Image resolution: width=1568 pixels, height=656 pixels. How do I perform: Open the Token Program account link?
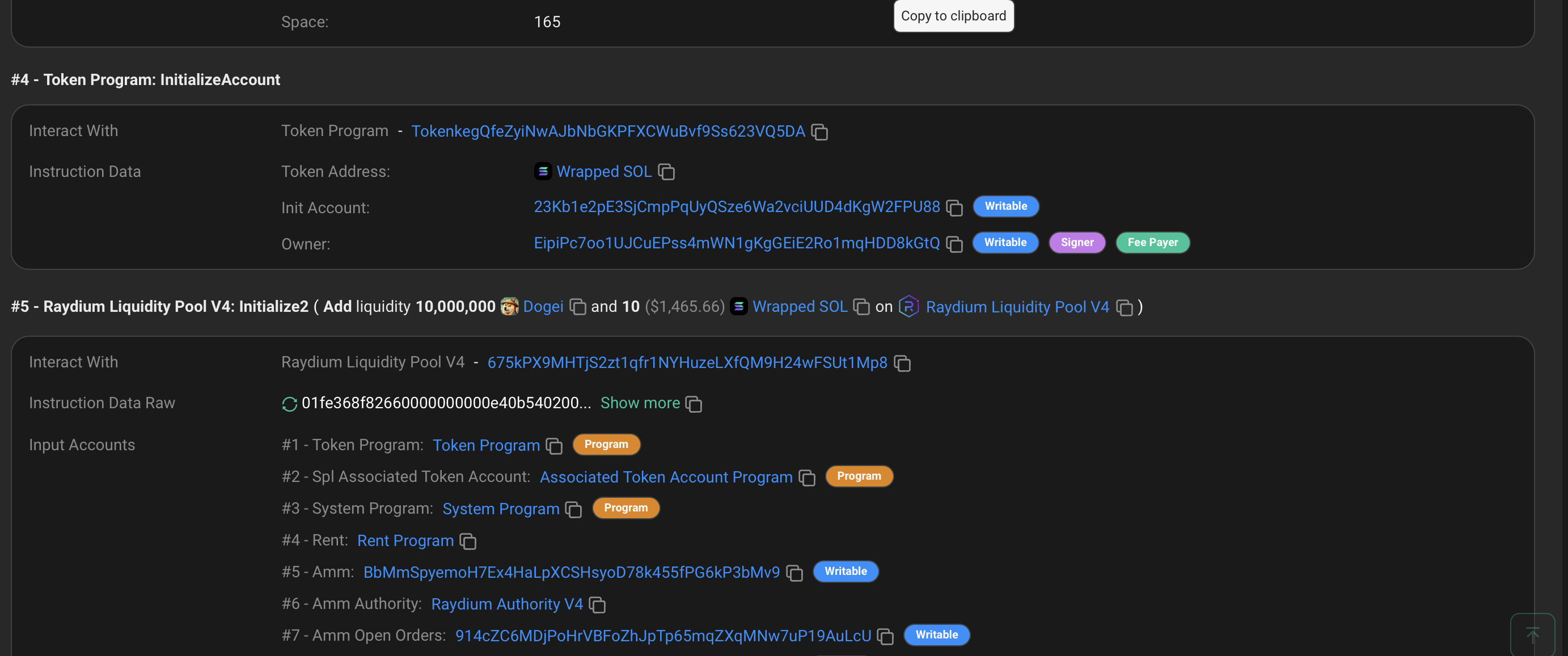pos(487,446)
